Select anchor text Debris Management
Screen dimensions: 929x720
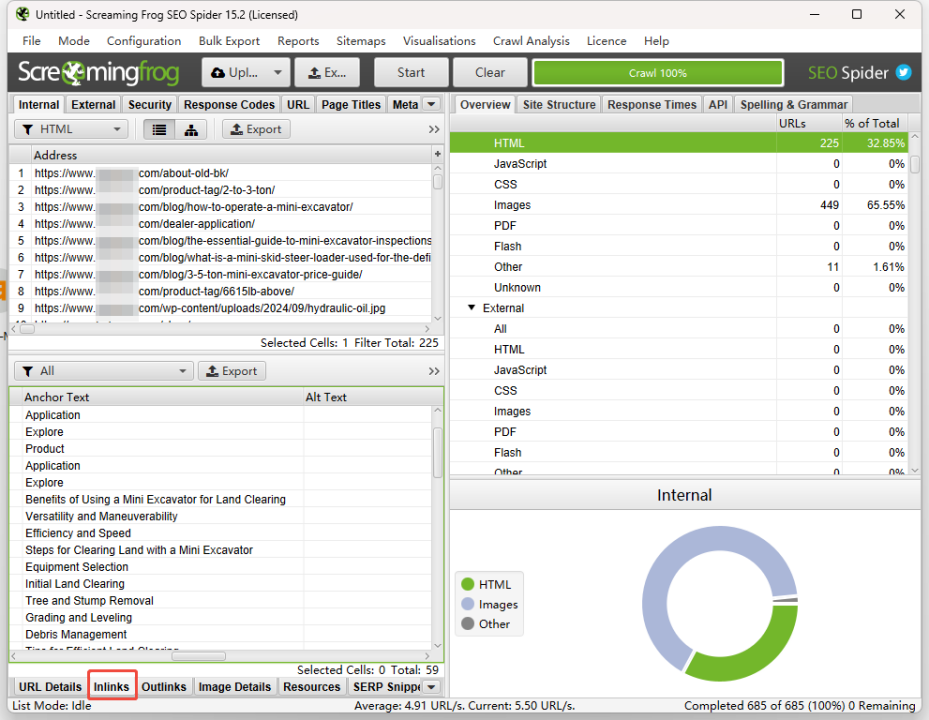pyautogui.click(x=76, y=634)
